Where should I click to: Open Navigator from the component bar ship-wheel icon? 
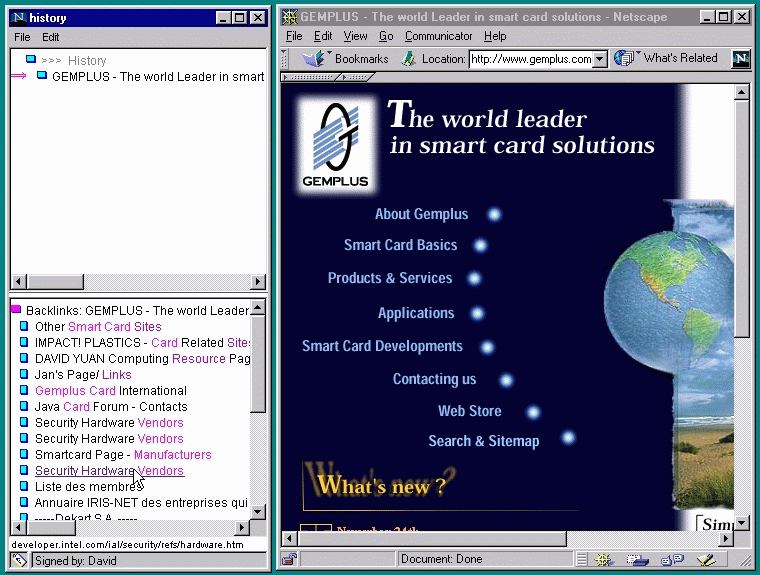(x=602, y=559)
